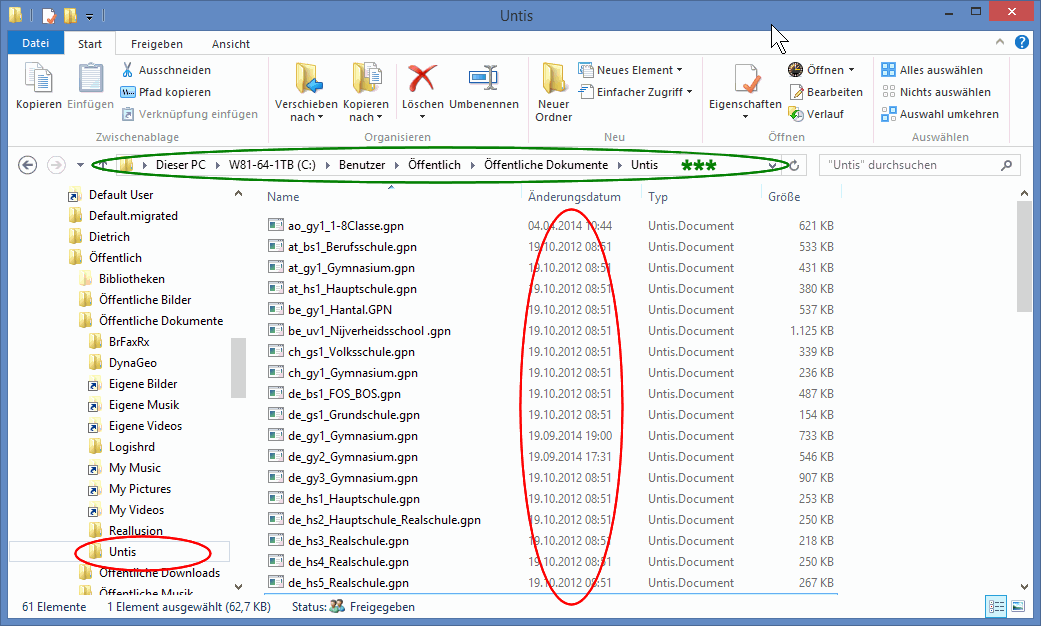Open the Datei menu tab
Image resolution: width=1041 pixels, height=626 pixels.
[35, 44]
